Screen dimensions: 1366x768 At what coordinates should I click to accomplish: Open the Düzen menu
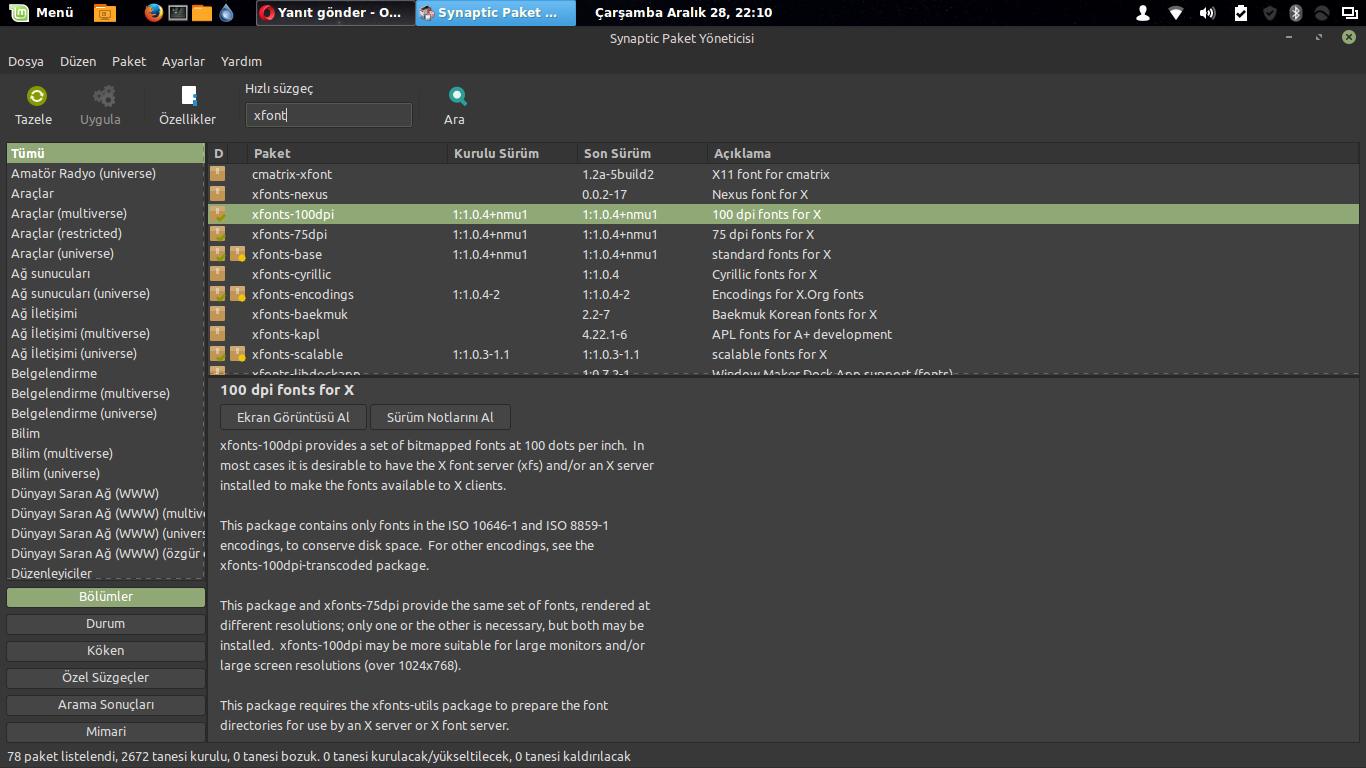click(x=78, y=61)
